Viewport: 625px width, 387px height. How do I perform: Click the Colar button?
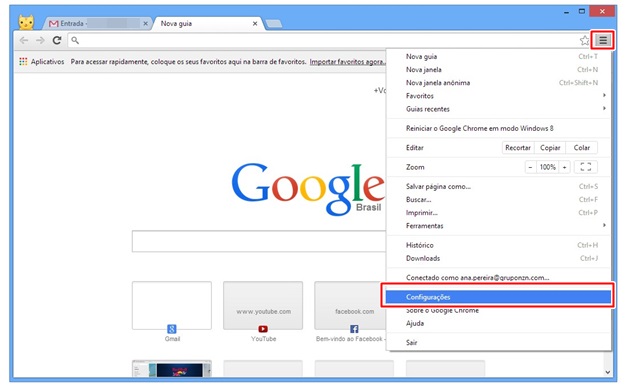click(582, 147)
